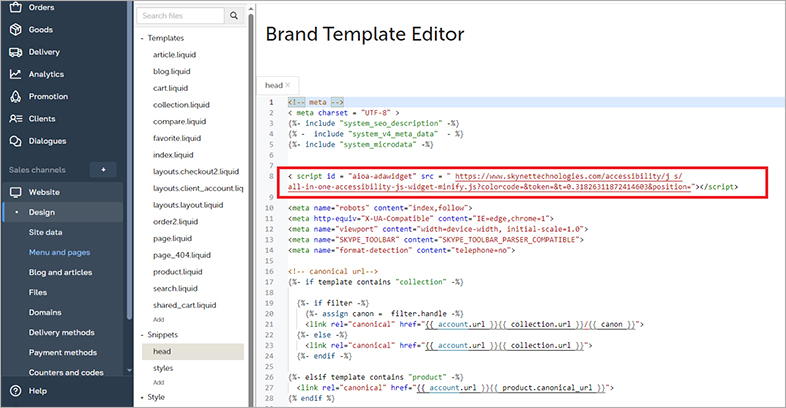Open Dialogues via the chat icon

[16, 141]
